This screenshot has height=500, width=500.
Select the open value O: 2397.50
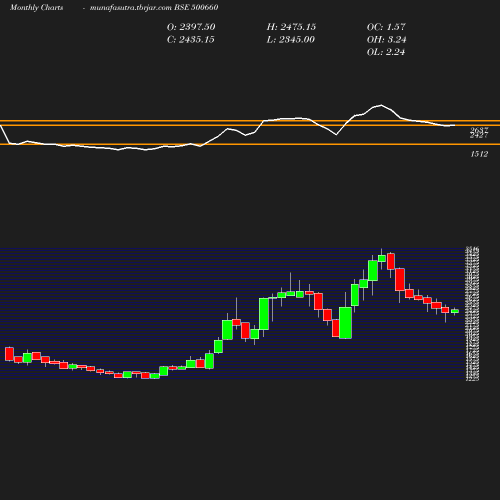[x=191, y=27]
